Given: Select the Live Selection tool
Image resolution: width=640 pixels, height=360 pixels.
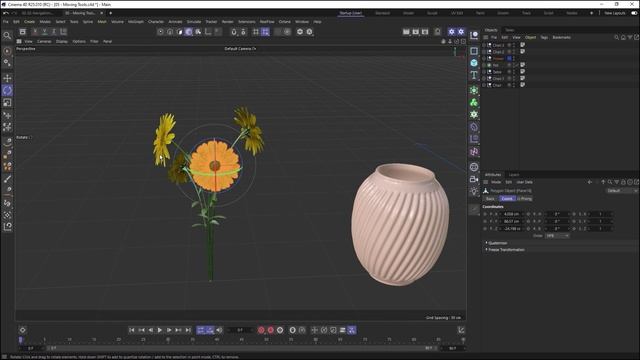Looking at the screenshot, I should [x=7, y=51].
